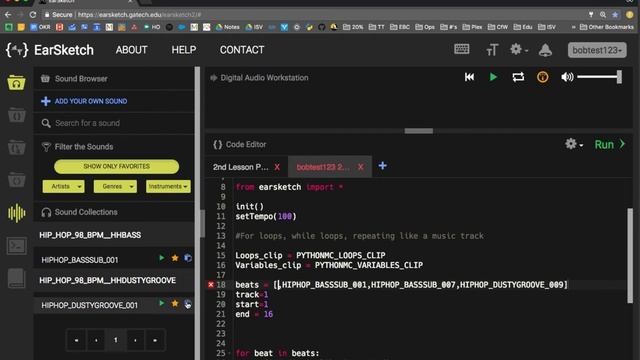Viewport: 640px width, 360px height.
Task: Open the Notes bookmark
Action: click(x=227, y=27)
